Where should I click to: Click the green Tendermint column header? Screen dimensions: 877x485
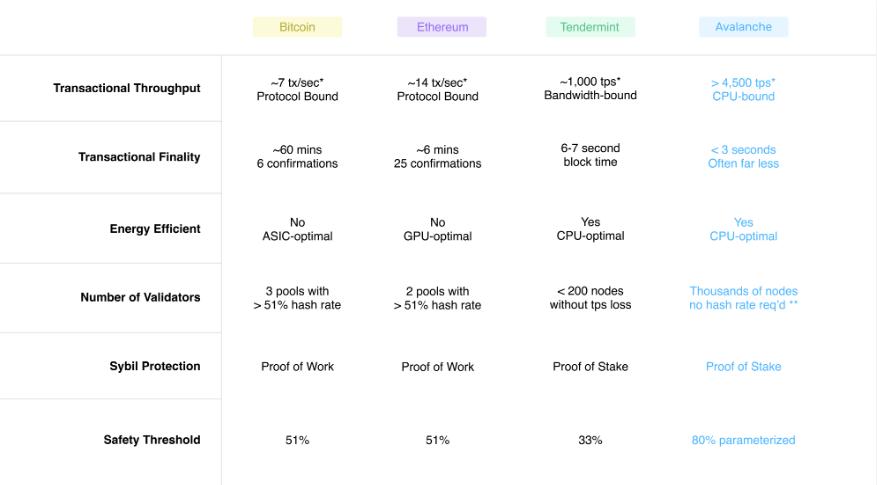coord(590,27)
